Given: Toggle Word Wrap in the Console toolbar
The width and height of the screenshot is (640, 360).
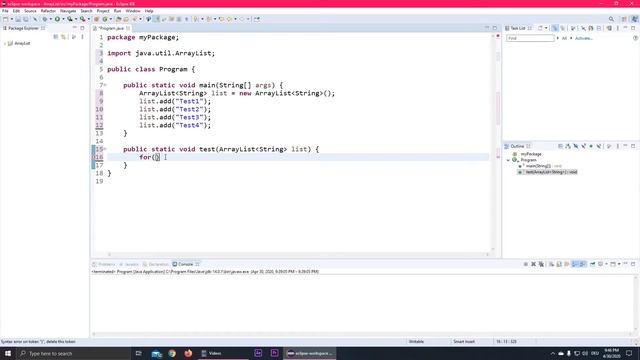Looking at the screenshot, I should click(567, 264).
